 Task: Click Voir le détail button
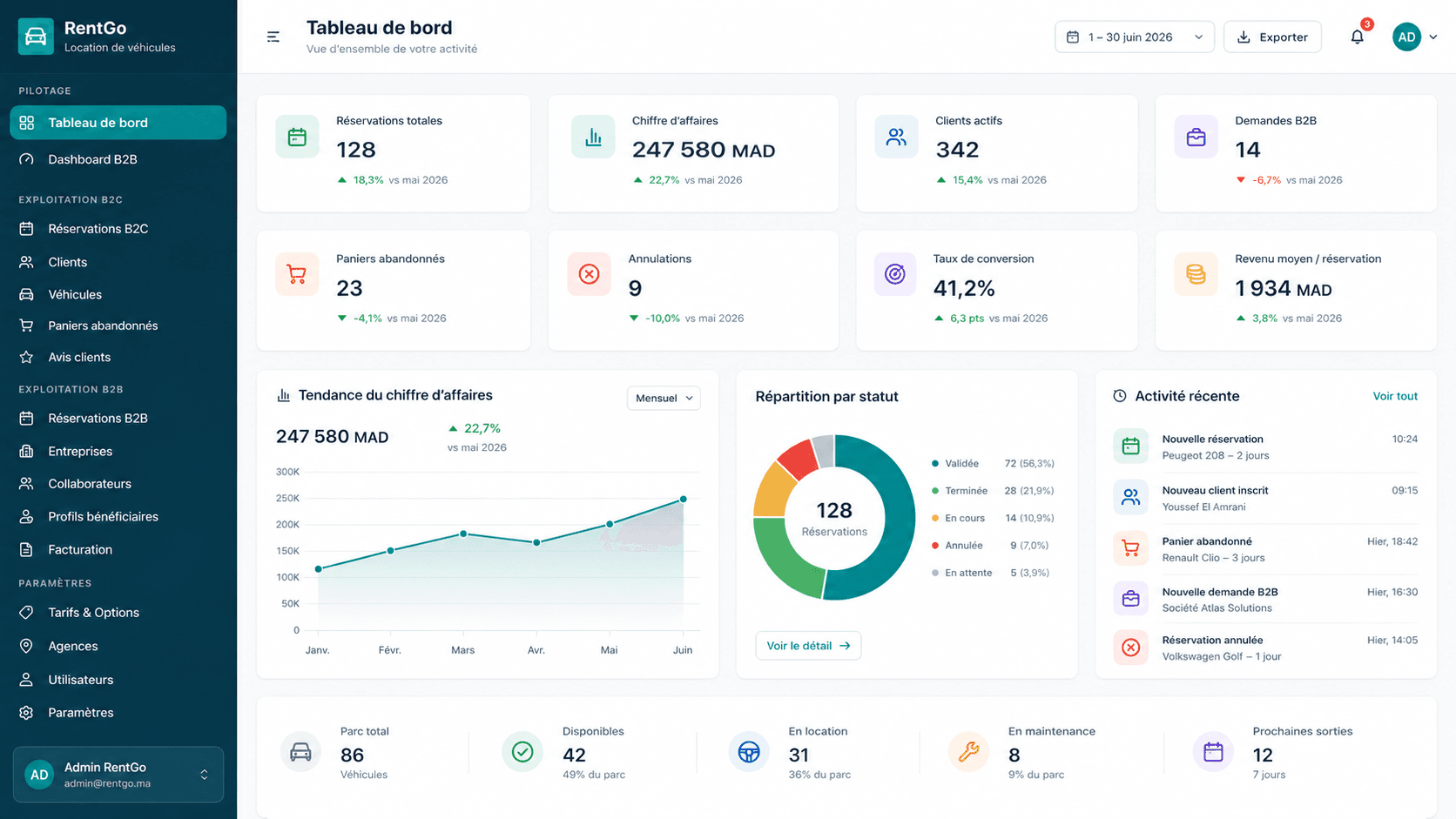click(x=808, y=646)
